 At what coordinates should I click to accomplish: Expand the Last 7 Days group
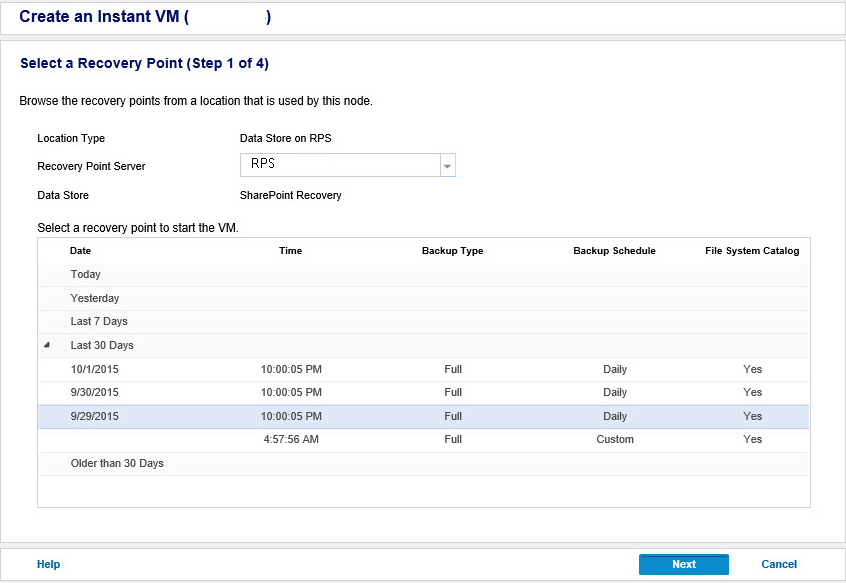point(99,321)
